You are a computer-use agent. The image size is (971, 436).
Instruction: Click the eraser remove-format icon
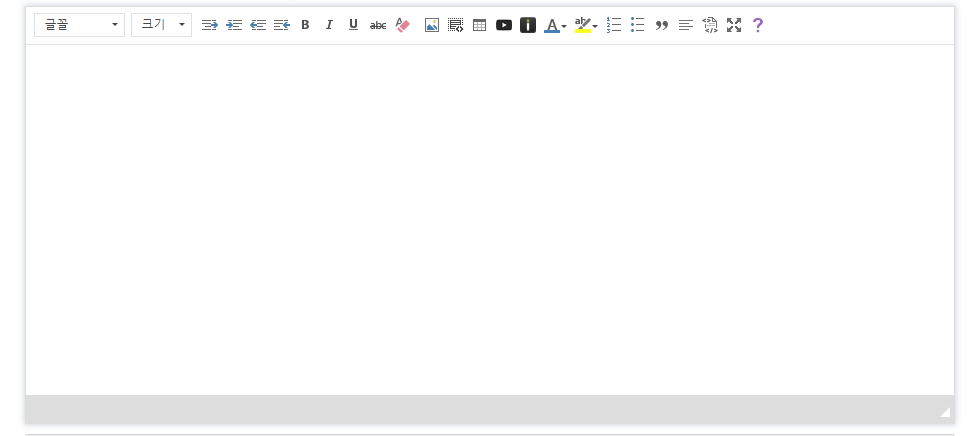click(x=403, y=25)
